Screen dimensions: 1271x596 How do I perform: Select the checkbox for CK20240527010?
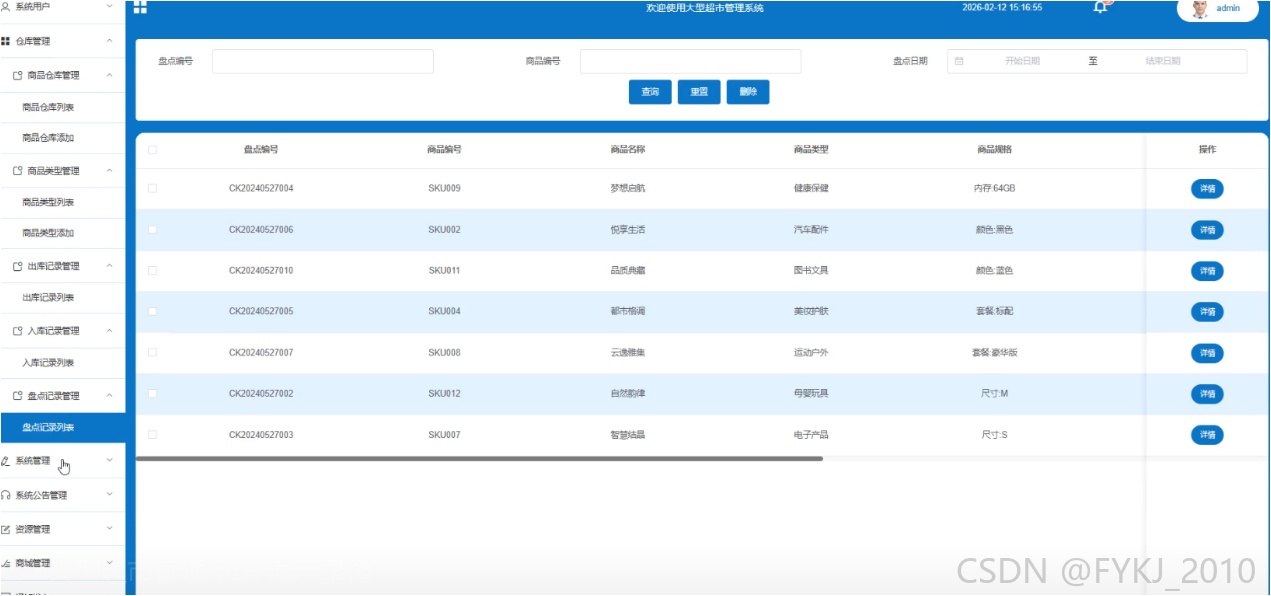click(x=152, y=270)
